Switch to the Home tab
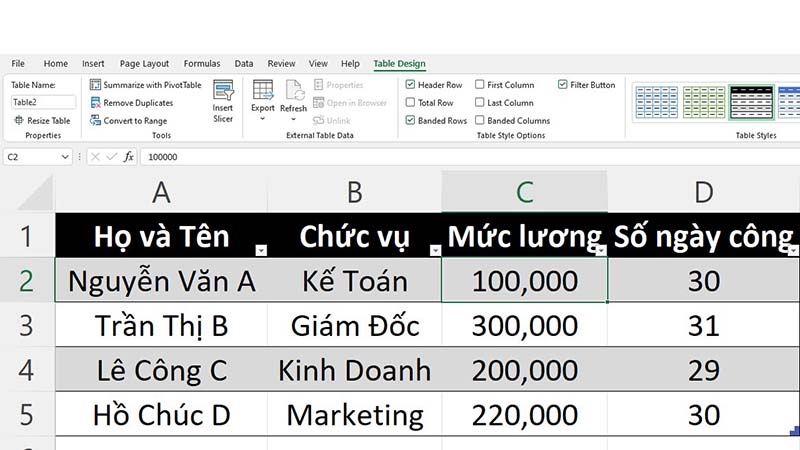 pos(56,64)
